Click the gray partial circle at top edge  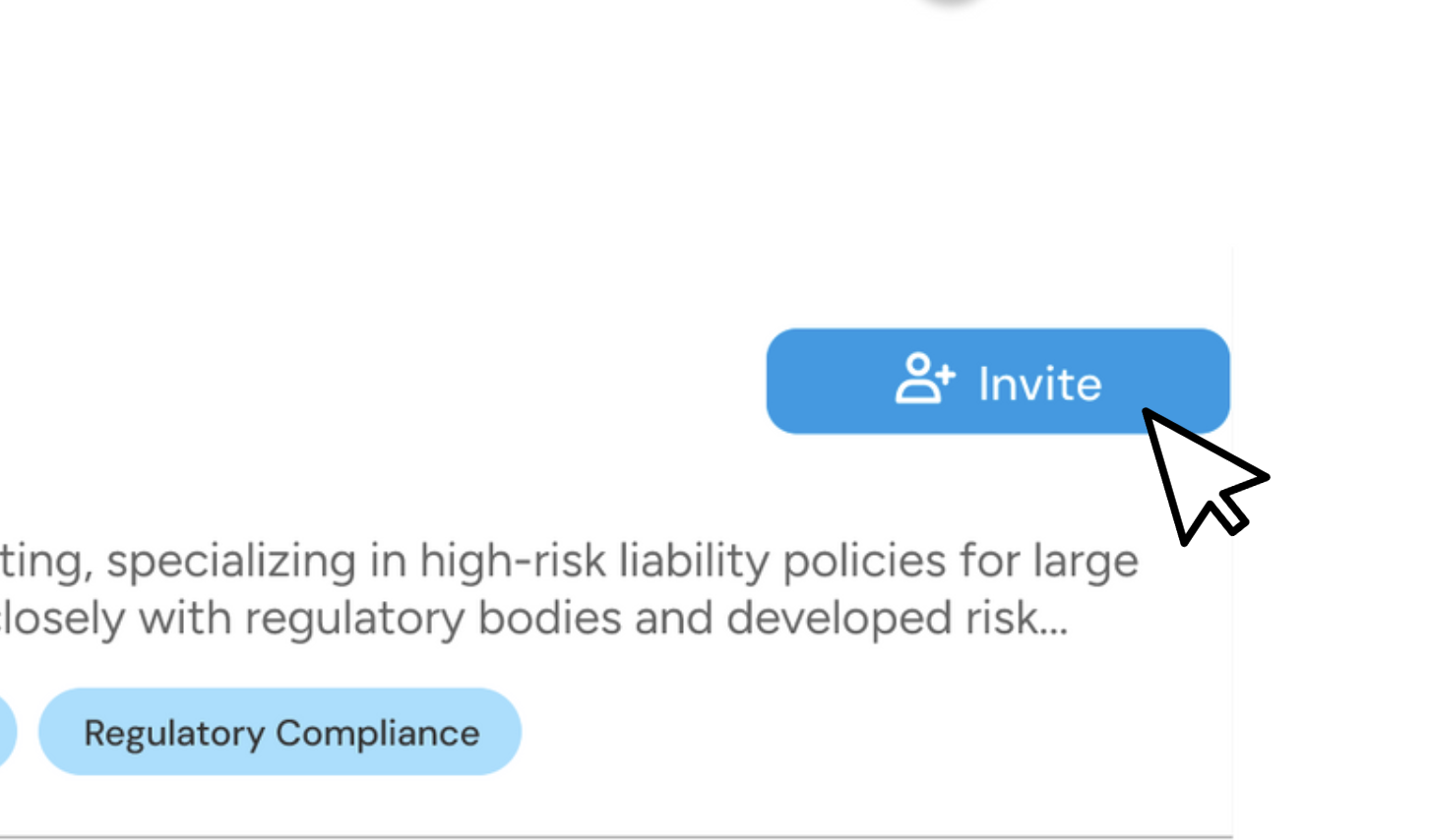tap(950, 3)
